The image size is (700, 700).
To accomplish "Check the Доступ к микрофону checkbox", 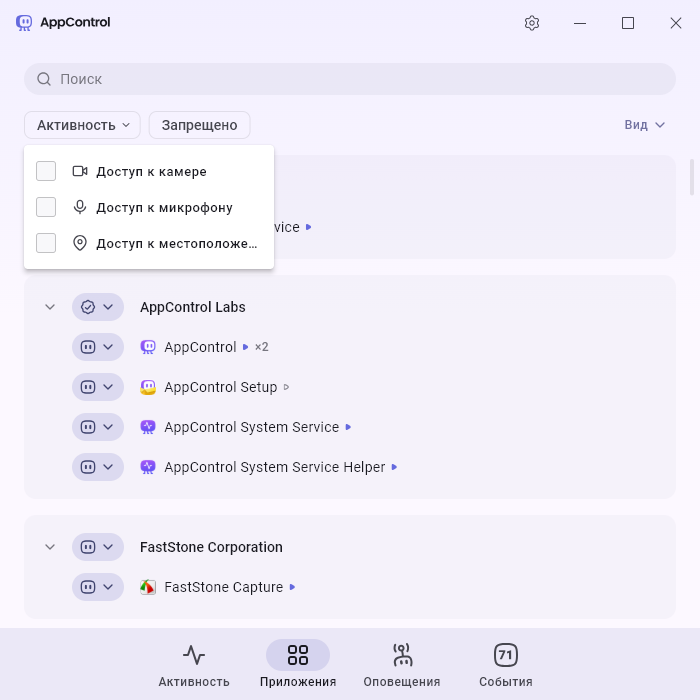I will pyautogui.click(x=46, y=207).
